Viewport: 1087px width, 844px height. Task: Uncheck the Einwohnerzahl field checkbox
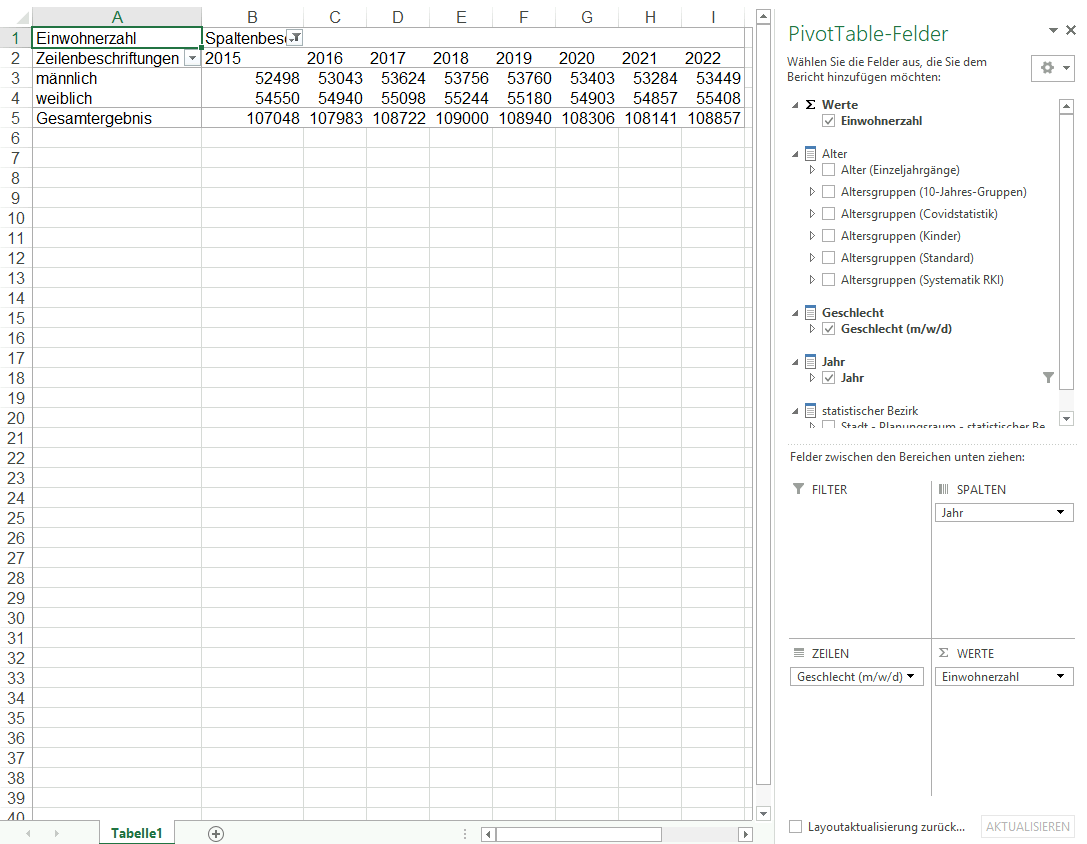828,121
